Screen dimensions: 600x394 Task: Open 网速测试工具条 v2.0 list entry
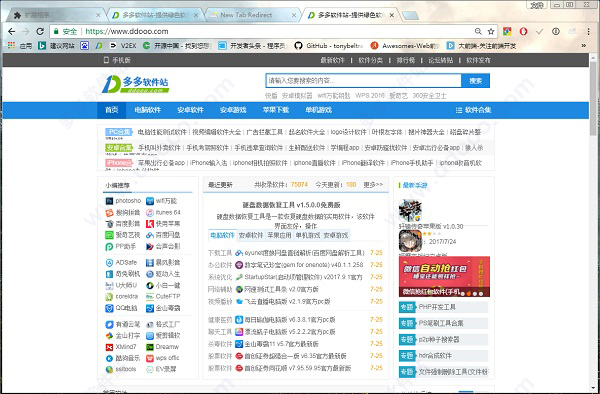pyautogui.click(x=282, y=289)
